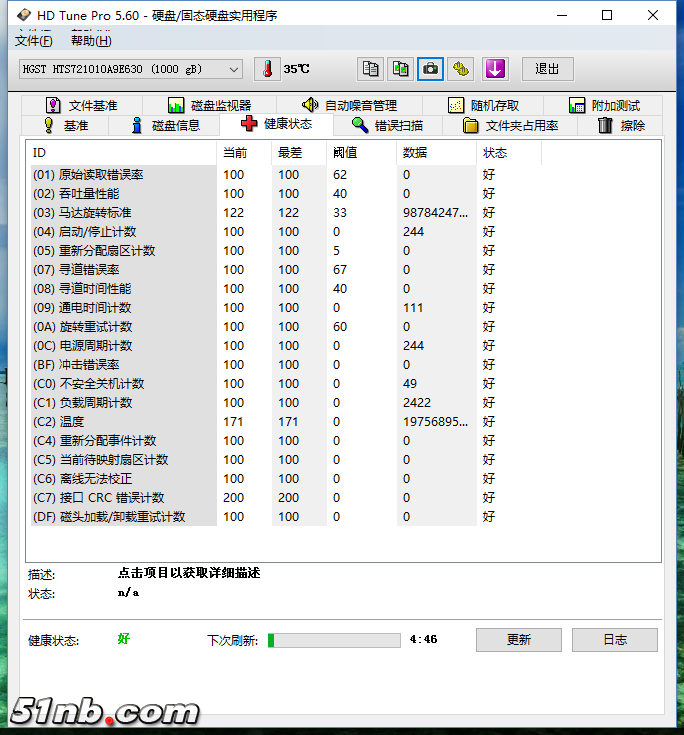
Task: Click the next refresh progress bar
Action: click(x=334, y=640)
